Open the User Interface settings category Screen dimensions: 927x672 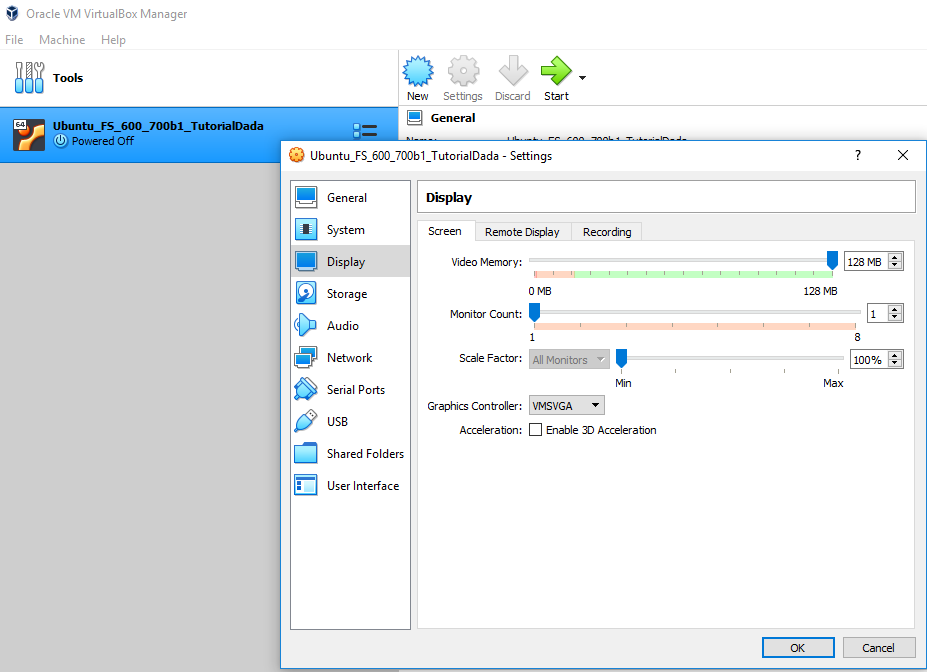[362, 486]
